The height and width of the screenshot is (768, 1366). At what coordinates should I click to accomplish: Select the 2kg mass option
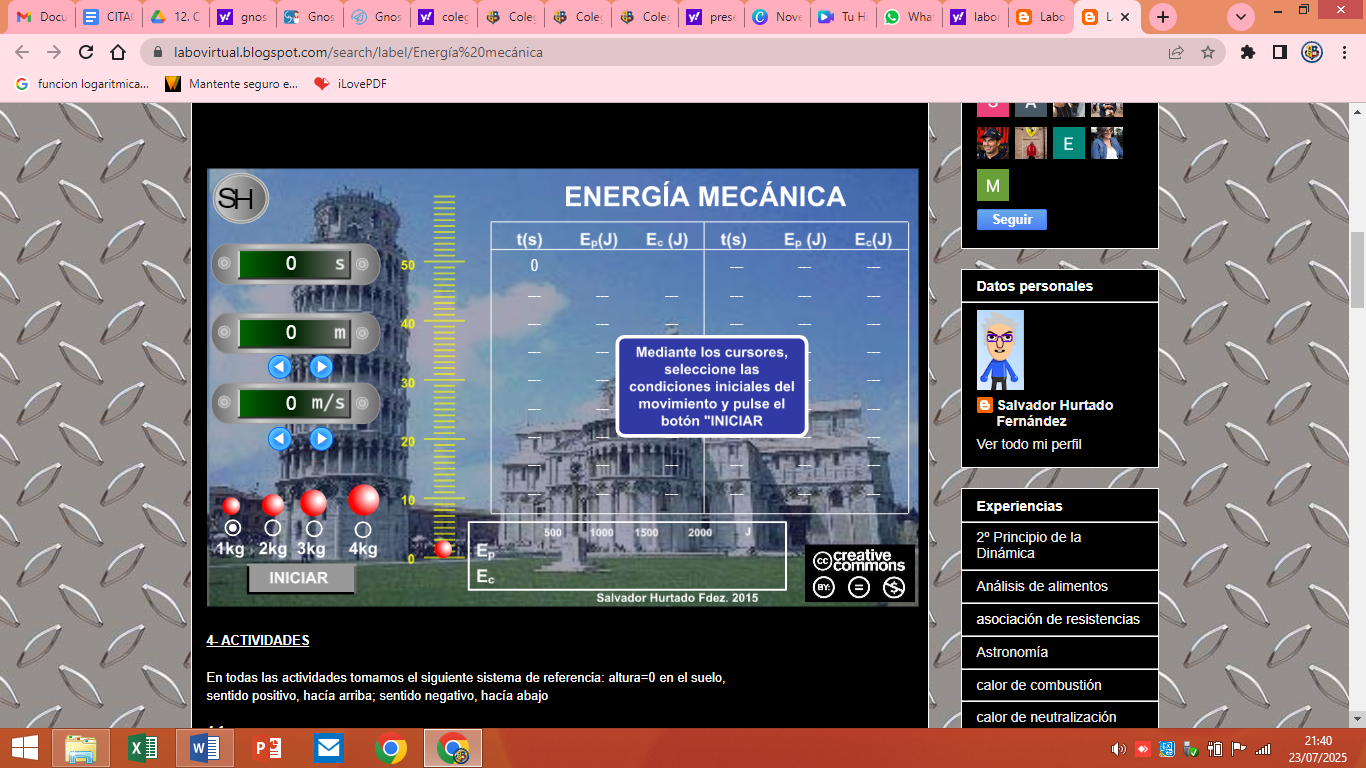coord(272,528)
